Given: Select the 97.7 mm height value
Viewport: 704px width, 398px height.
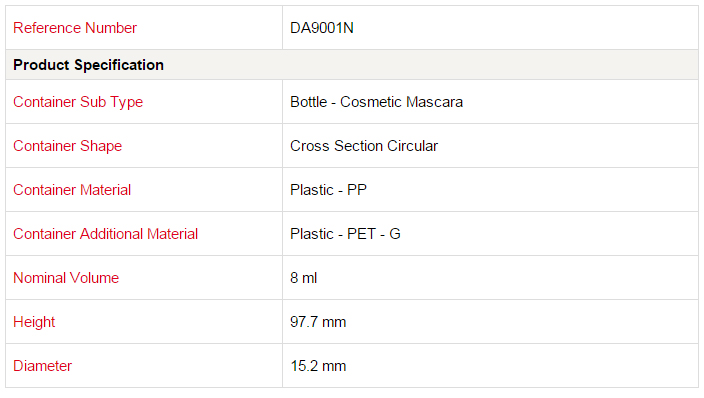Looking at the screenshot, I should click(318, 322).
